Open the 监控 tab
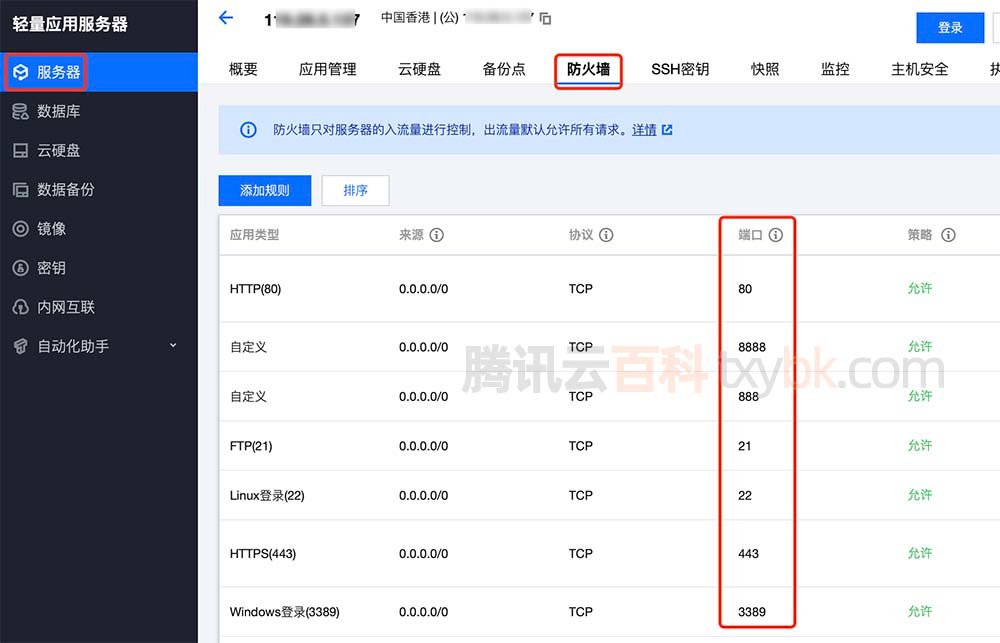1000x643 pixels. 835,69
